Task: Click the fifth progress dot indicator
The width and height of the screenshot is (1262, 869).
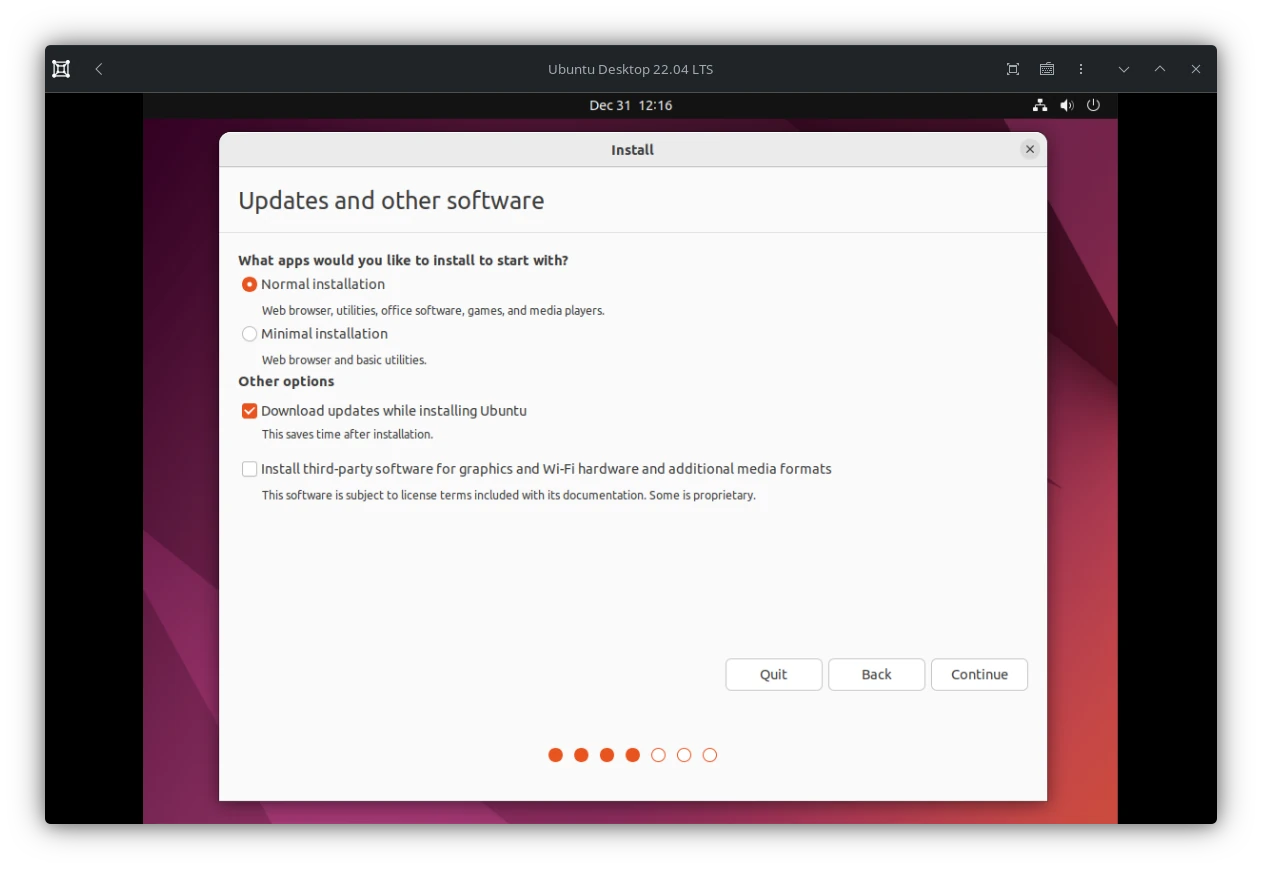Action: (658, 755)
